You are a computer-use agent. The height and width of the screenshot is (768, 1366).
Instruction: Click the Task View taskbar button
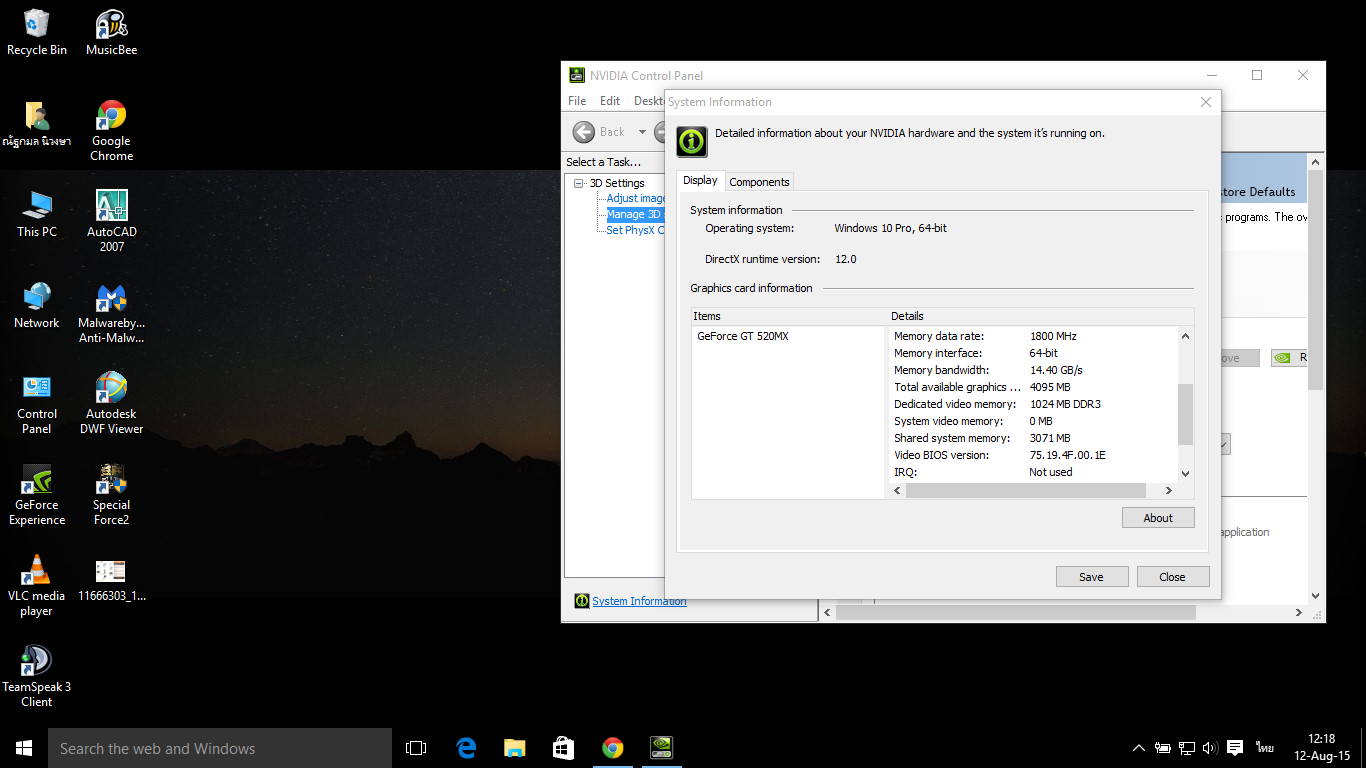pos(416,748)
